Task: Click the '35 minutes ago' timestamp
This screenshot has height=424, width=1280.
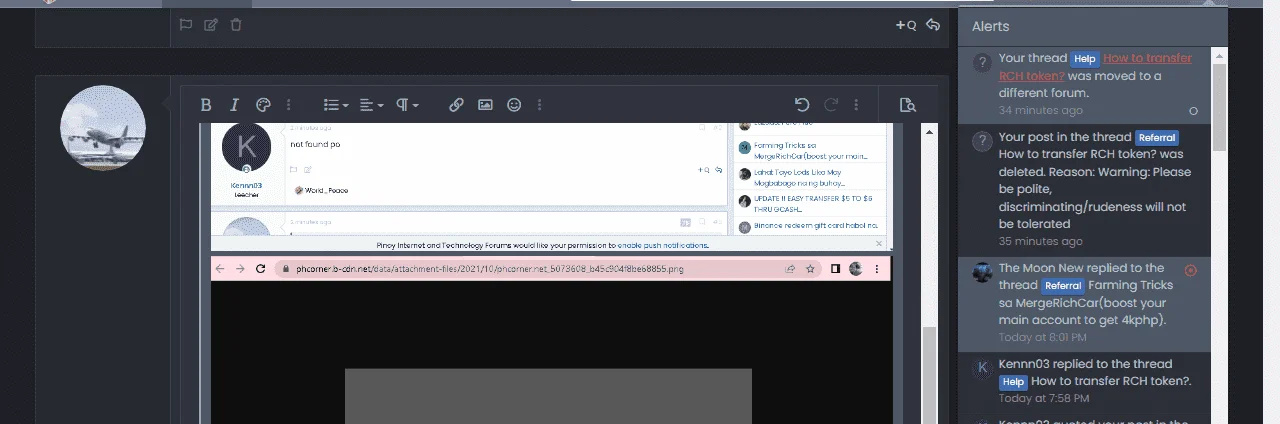Action: coord(1040,241)
